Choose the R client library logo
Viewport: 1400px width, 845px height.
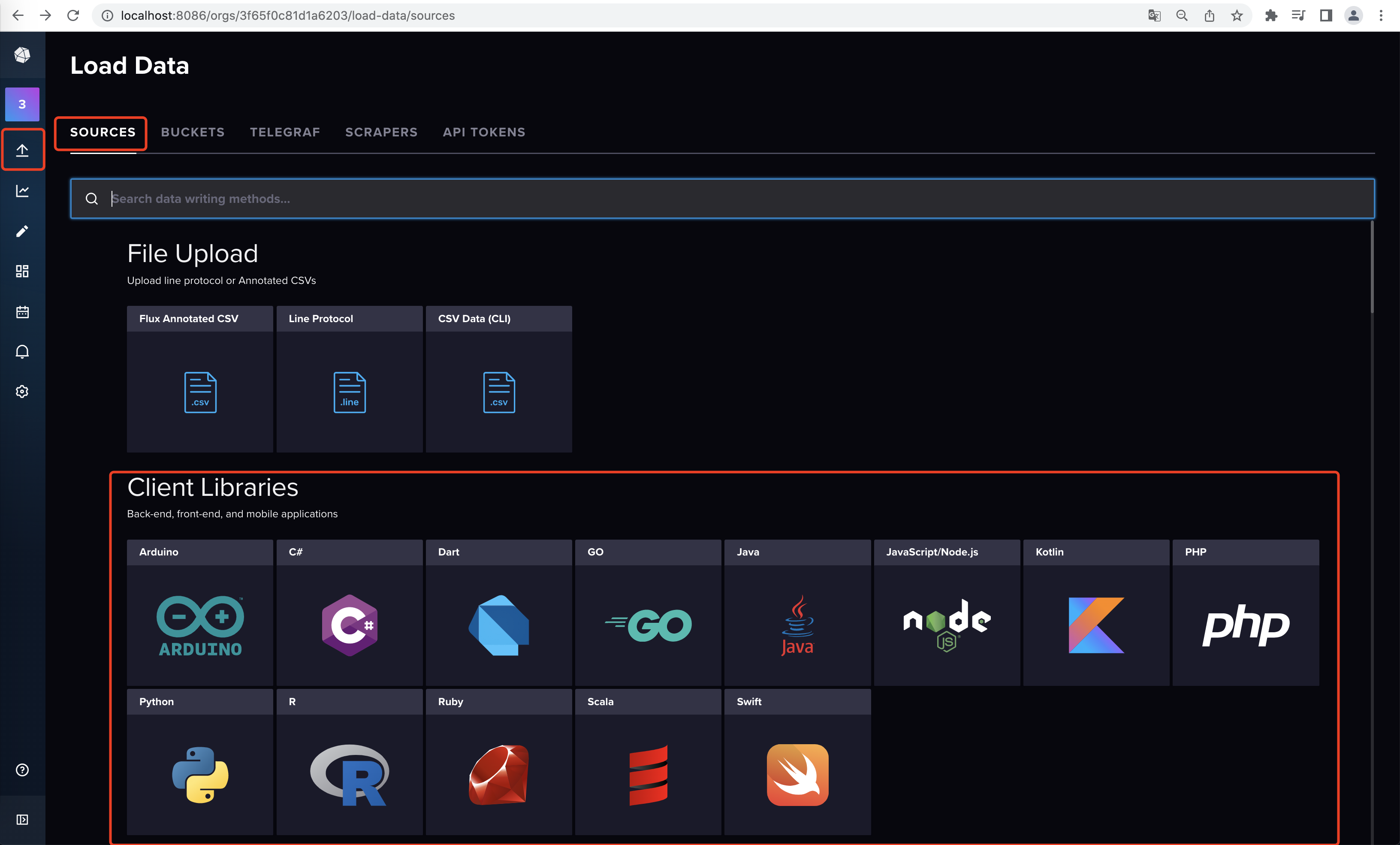tap(350, 775)
